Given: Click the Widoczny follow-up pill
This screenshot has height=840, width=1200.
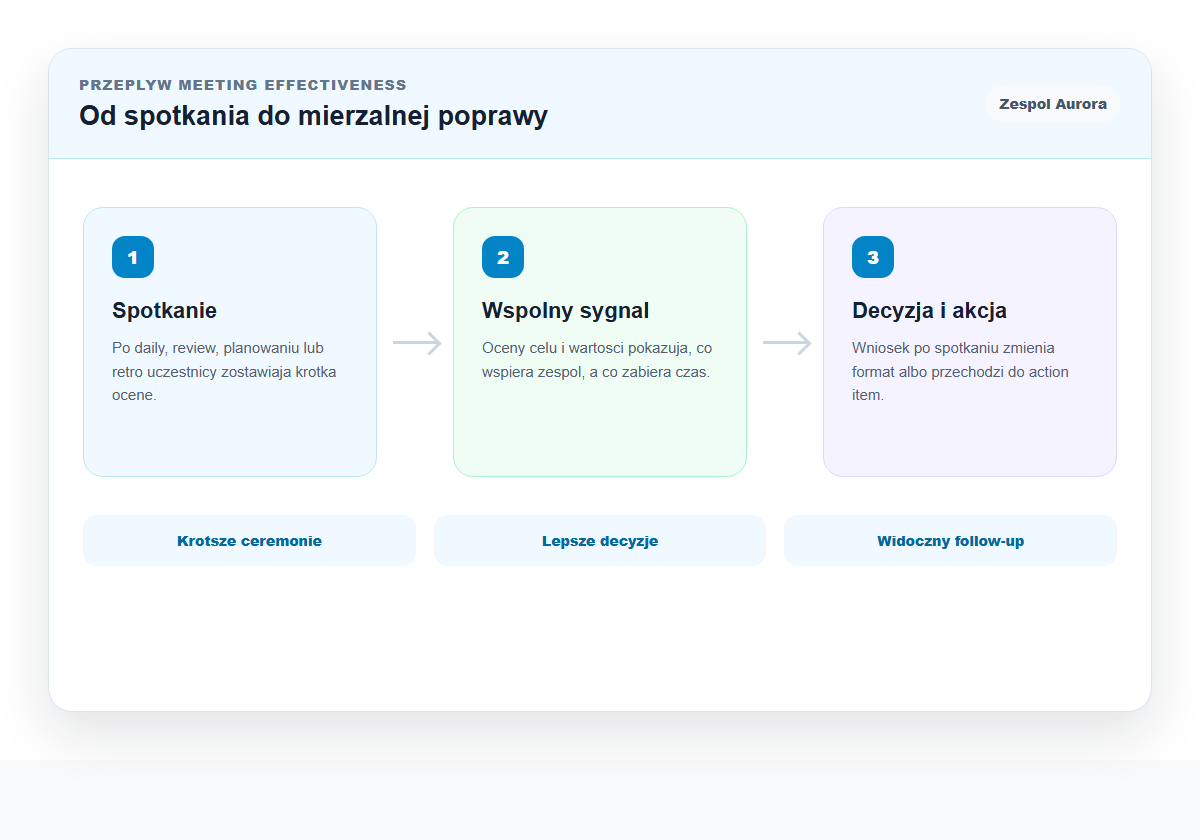Looking at the screenshot, I should click(x=950, y=541).
